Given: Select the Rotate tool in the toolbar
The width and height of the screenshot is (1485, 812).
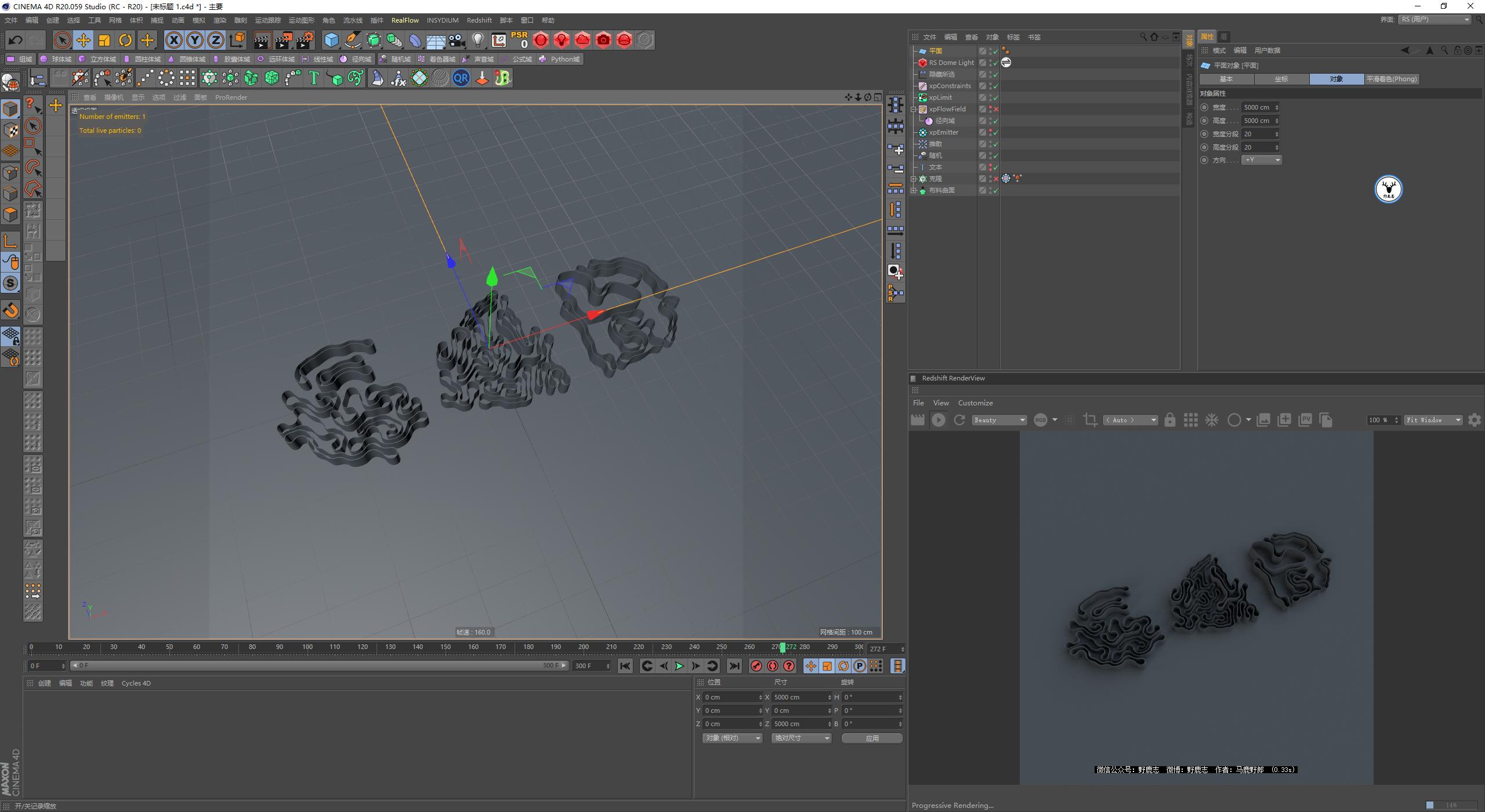Looking at the screenshot, I should click(125, 40).
